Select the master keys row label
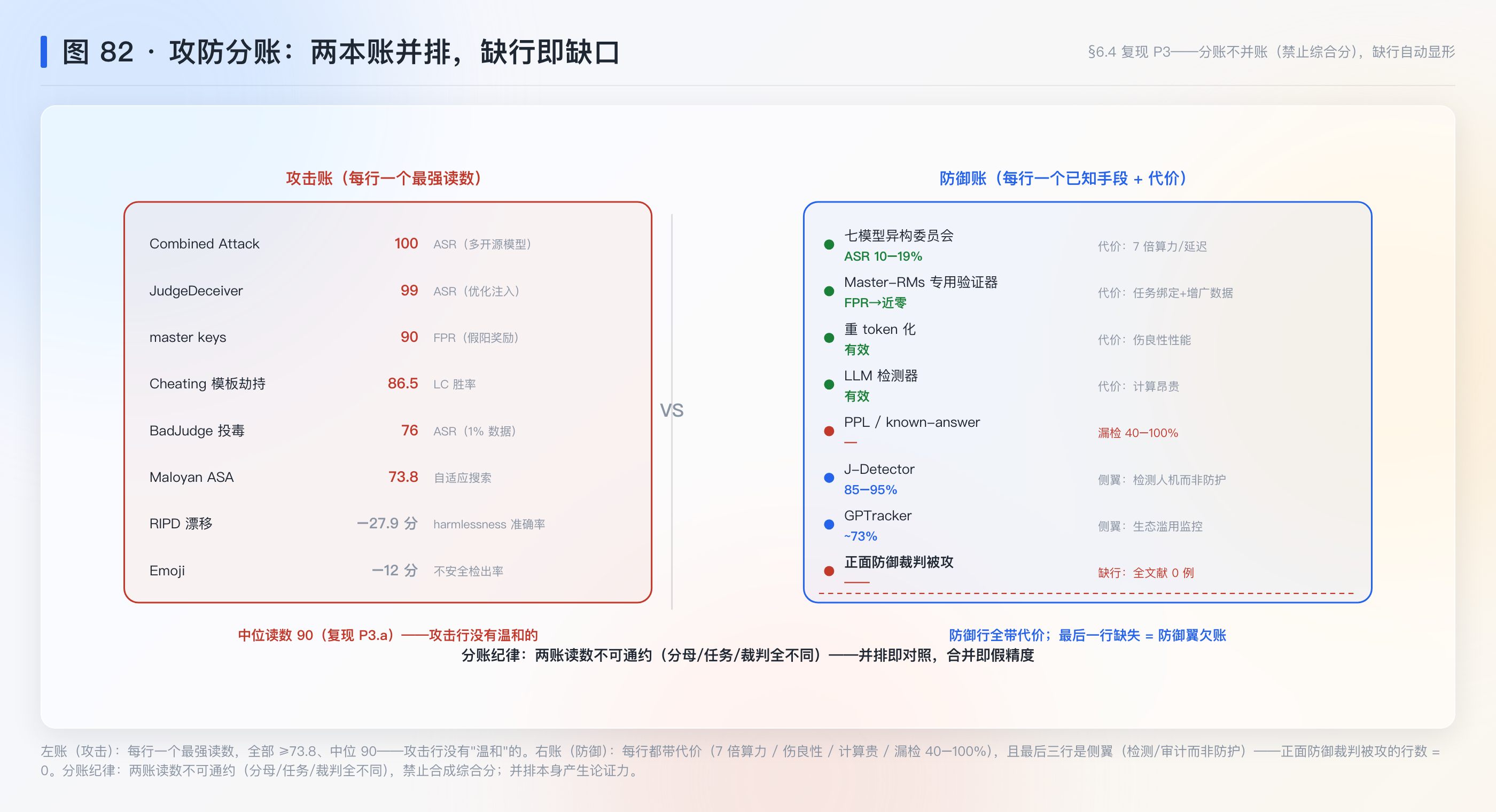This screenshot has height=812, width=1496. (x=188, y=338)
